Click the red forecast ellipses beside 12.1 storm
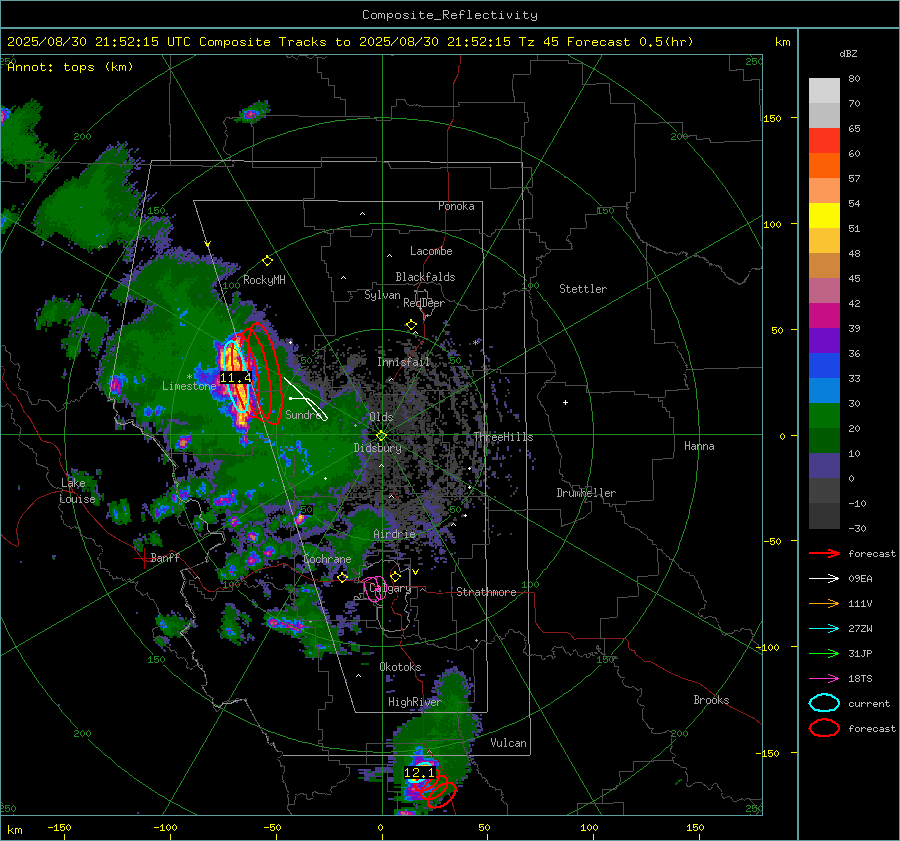 438,790
